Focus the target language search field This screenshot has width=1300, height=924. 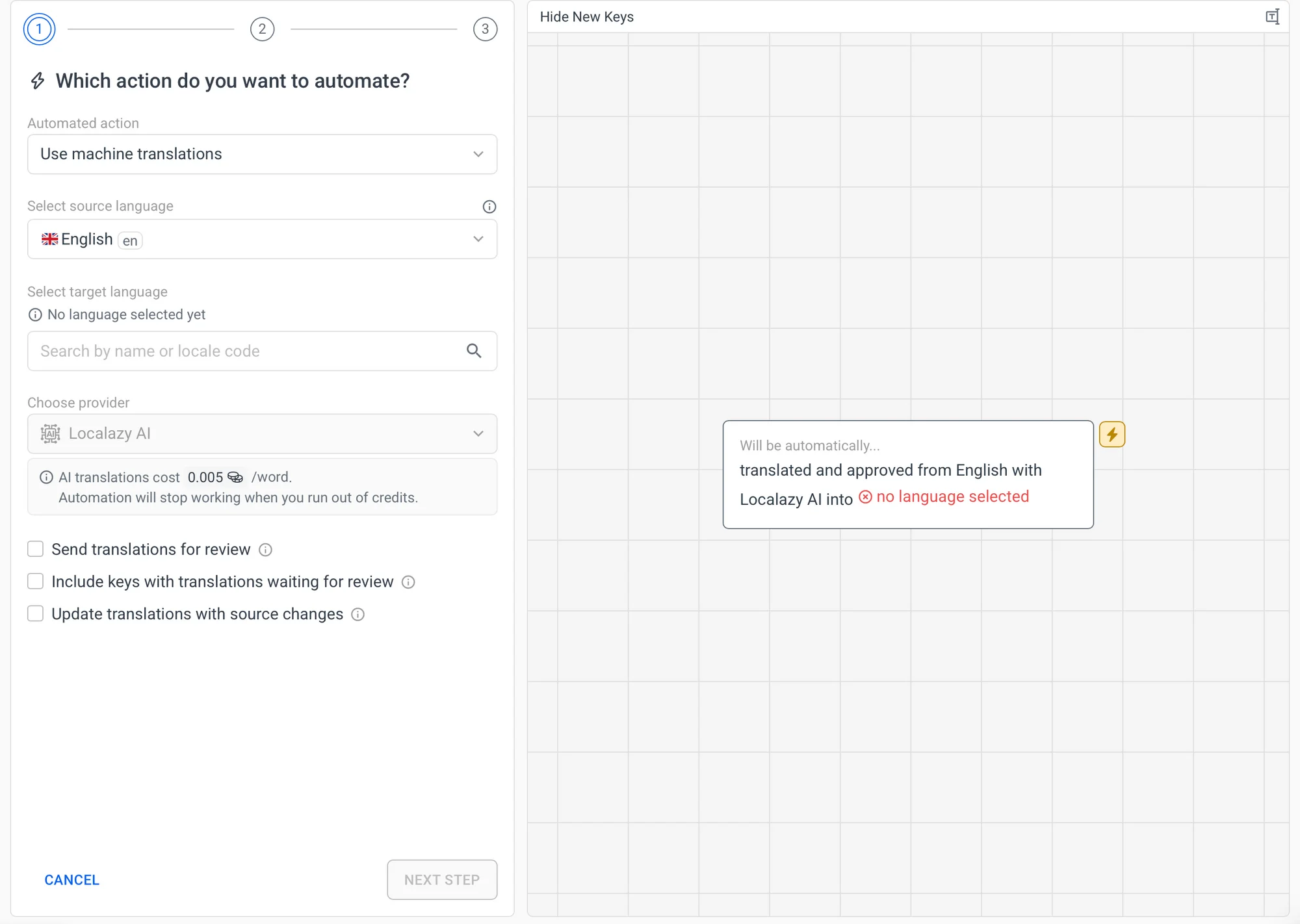pyautogui.click(x=247, y=351)
